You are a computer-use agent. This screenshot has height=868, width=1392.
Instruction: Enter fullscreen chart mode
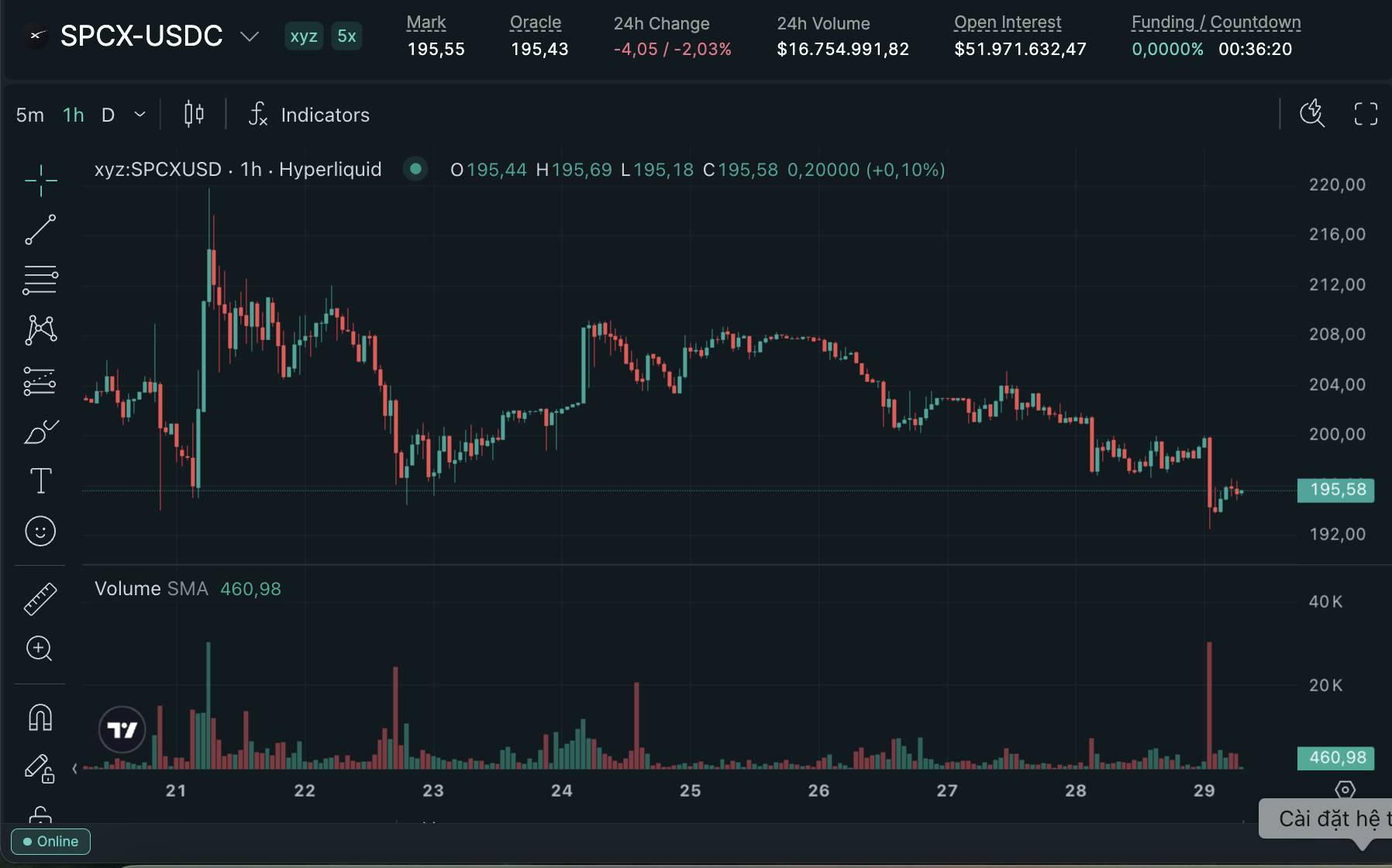point(1366,114)
